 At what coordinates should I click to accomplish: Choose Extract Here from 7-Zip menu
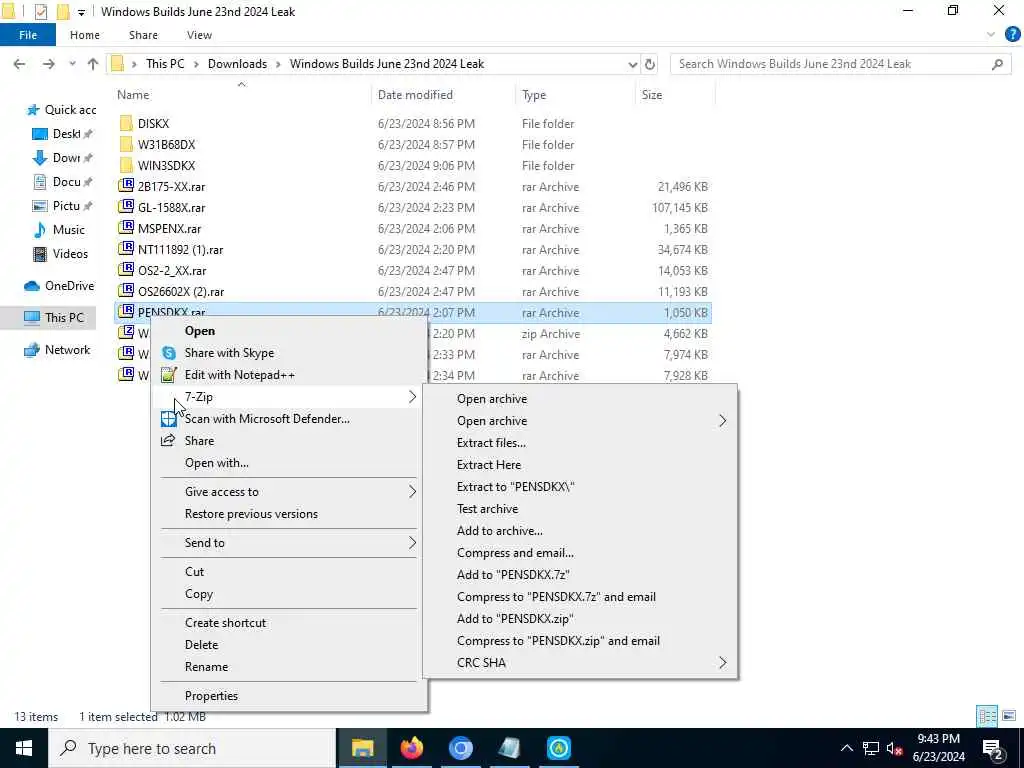(x=489, y=465)
